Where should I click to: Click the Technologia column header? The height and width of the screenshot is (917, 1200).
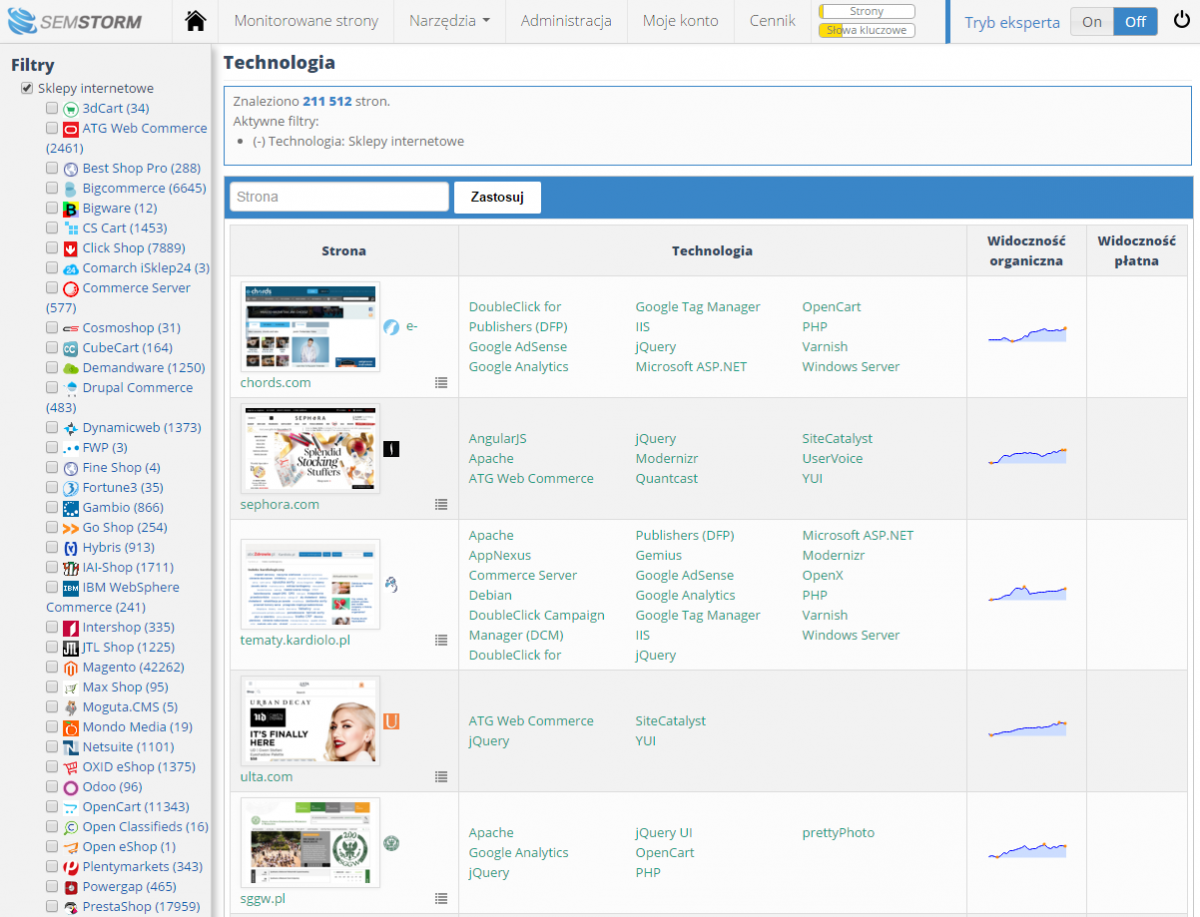pyautogui.click(x=712, y=251)
